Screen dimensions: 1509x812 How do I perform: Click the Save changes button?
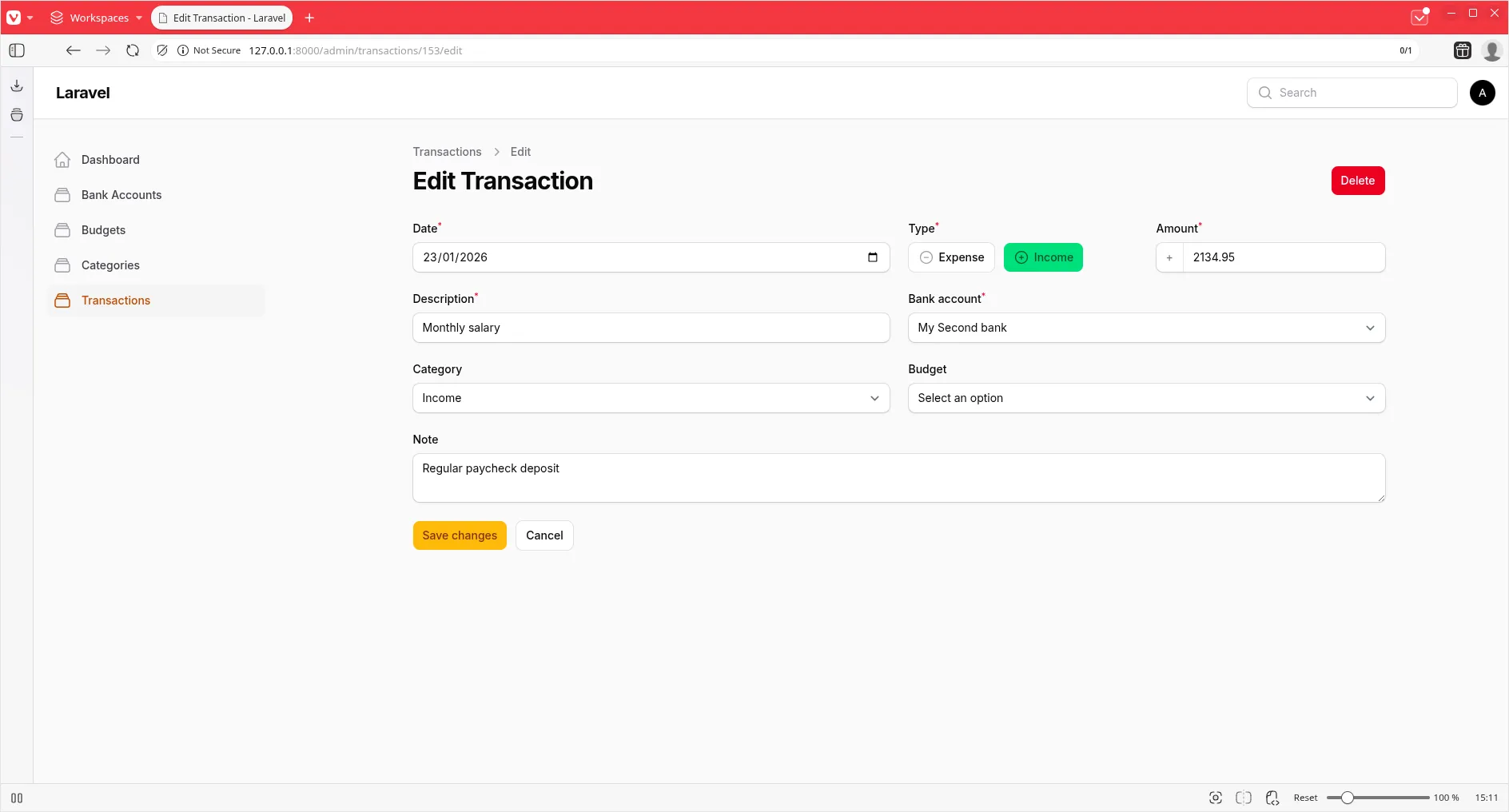click(x=459, y=535)
